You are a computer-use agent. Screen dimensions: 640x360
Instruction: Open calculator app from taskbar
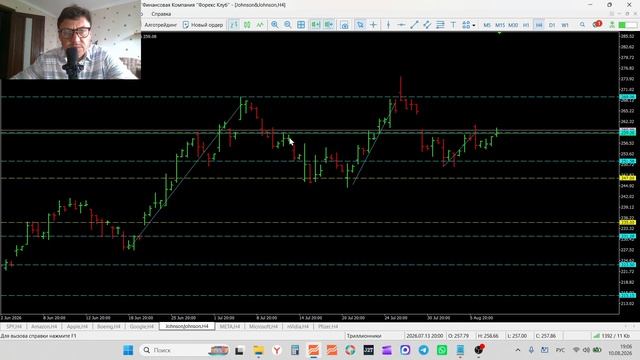295,350
